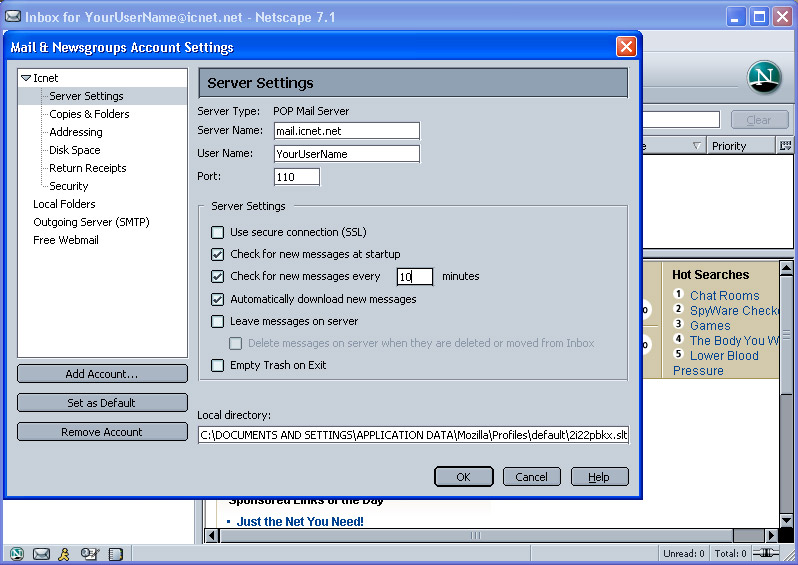
Task: Maximize the Netscape mail window
Action: 759,17
